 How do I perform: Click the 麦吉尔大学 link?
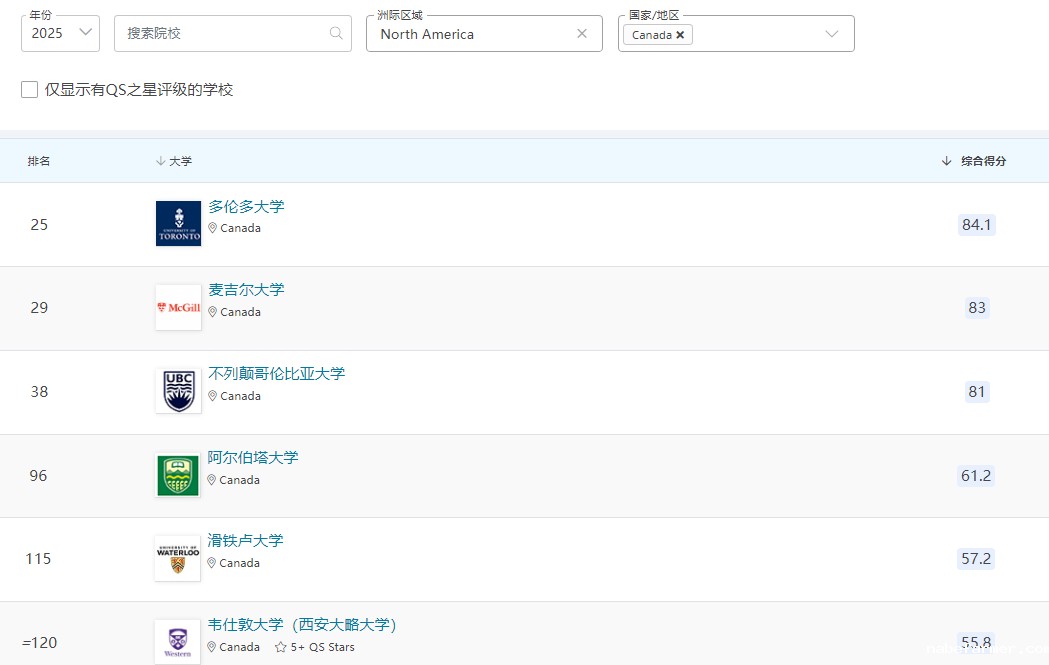pos(246,289)
